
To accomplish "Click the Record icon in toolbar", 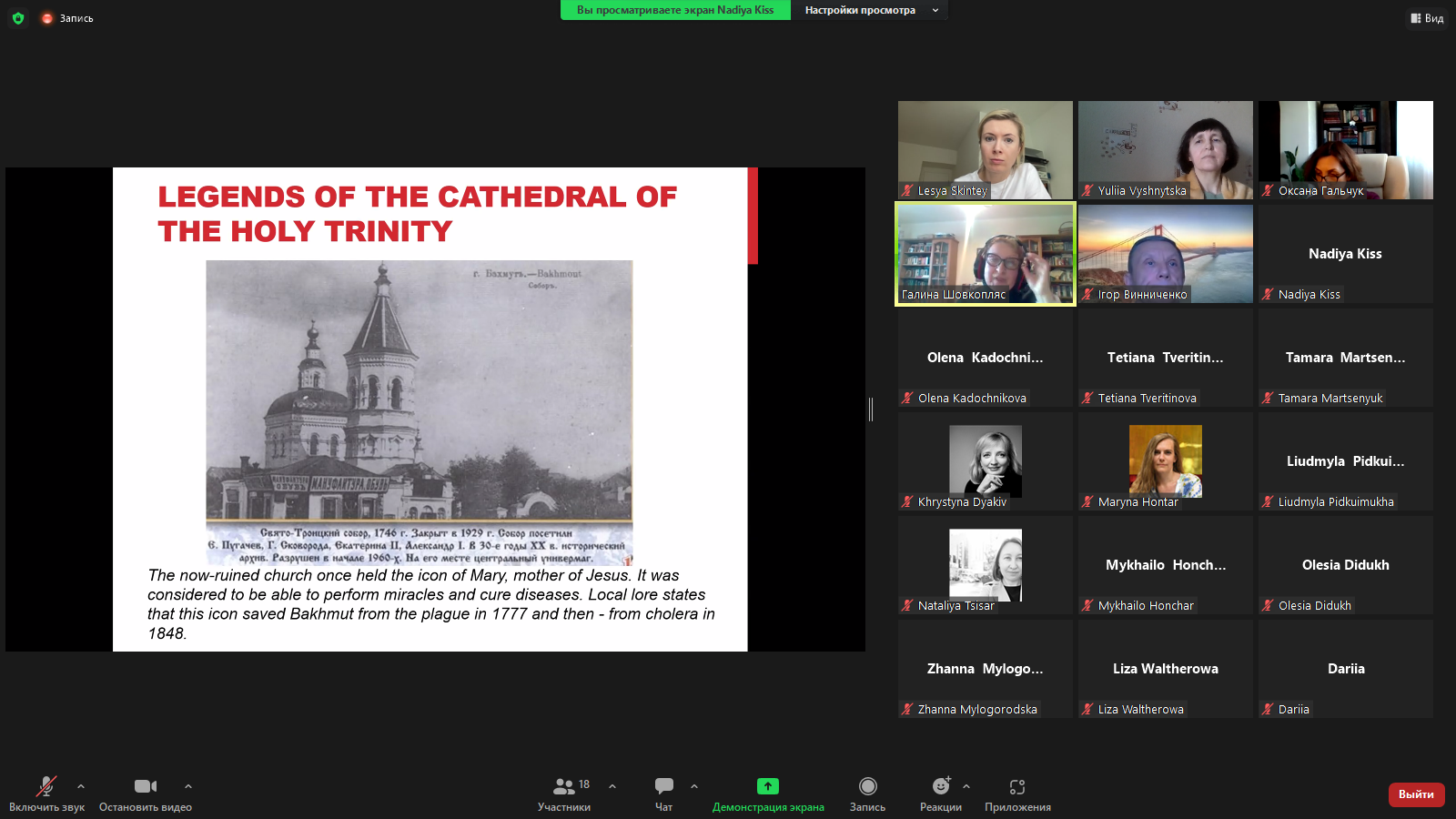I will click(x=867, y=786).
